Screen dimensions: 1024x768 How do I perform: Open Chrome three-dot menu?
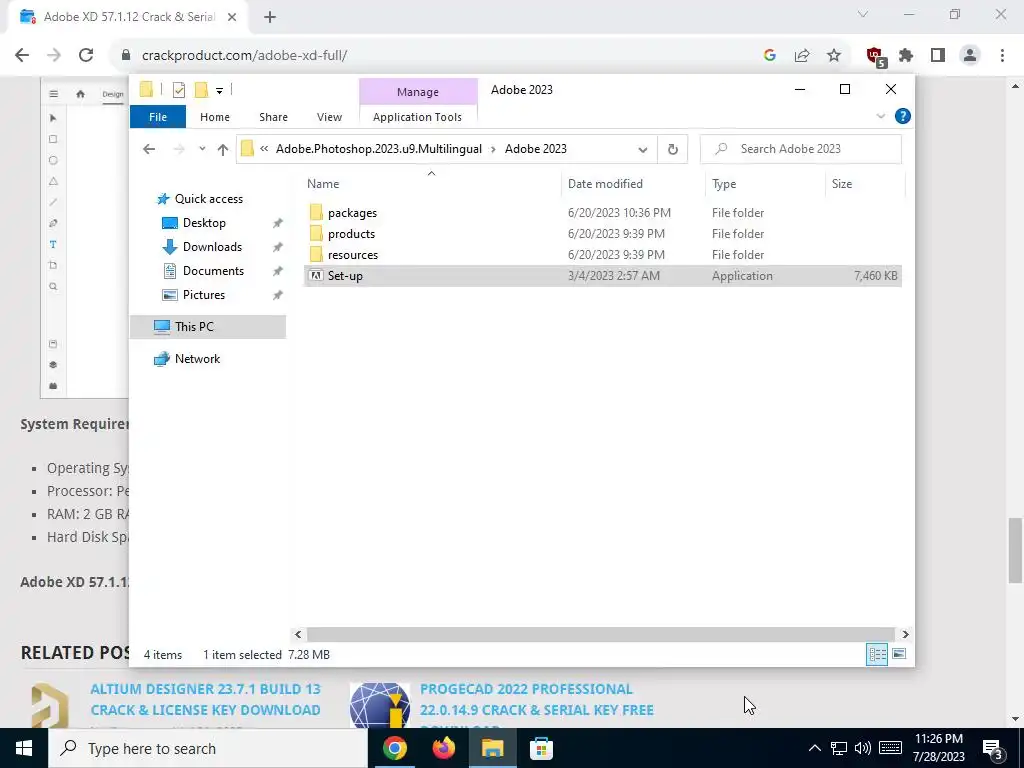(x=1002, y=56)
